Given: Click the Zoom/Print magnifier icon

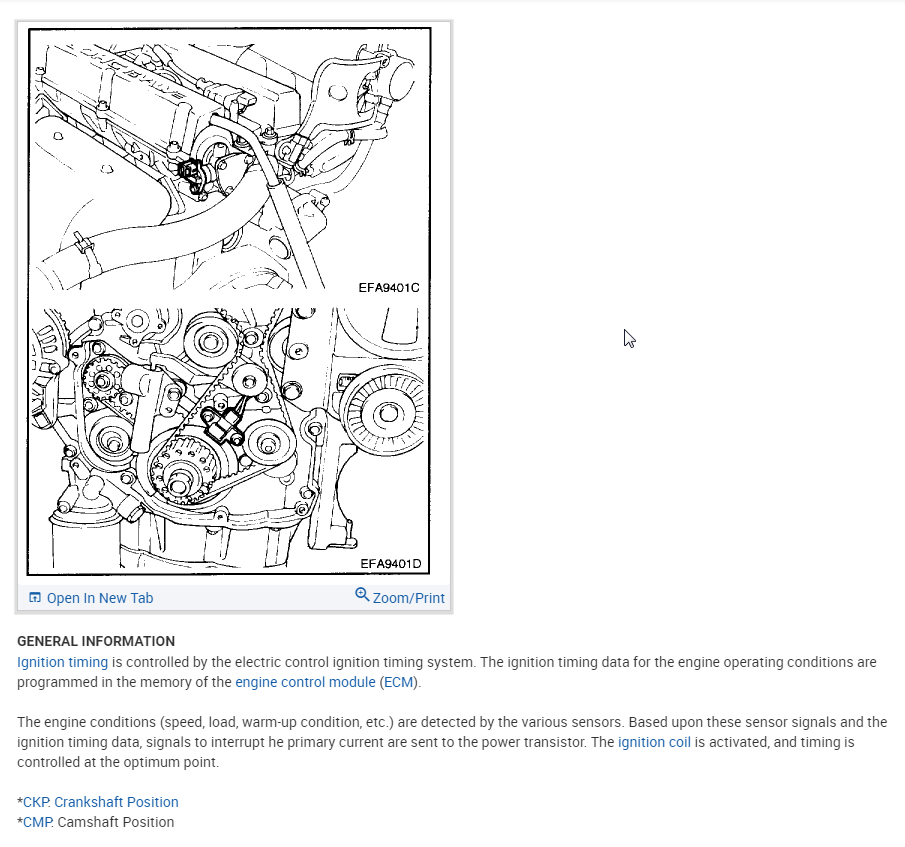Looking at the screenshot, I should pos(362,594).
